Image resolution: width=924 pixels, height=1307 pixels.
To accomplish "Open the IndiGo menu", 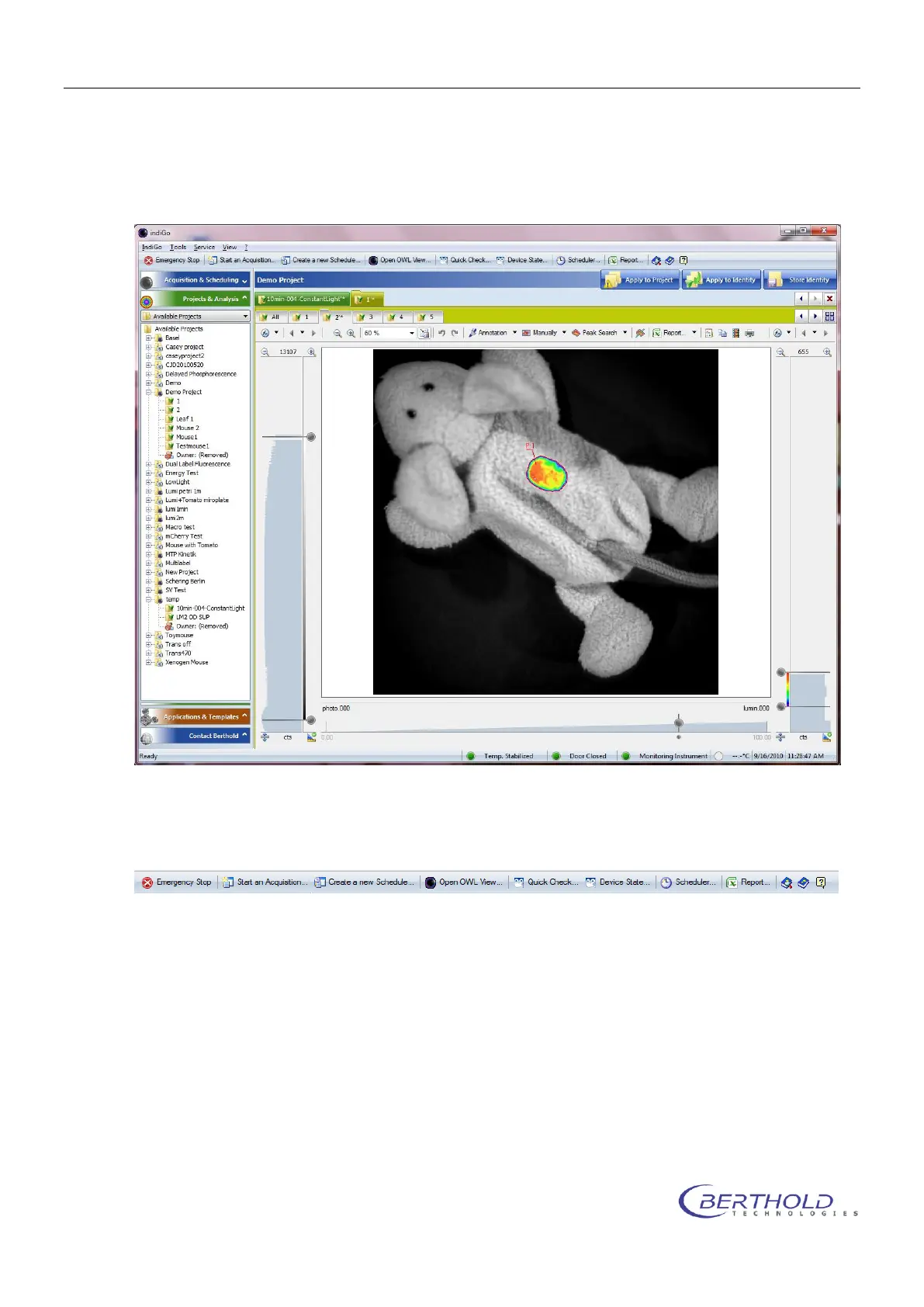I will (152, 247).
